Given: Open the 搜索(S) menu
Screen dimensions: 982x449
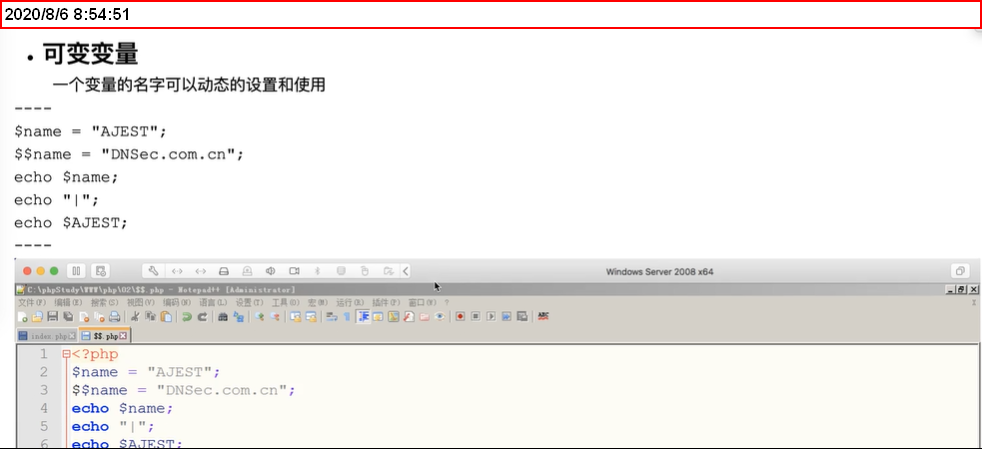Looking at the screenshot, I should coord(104,302).
